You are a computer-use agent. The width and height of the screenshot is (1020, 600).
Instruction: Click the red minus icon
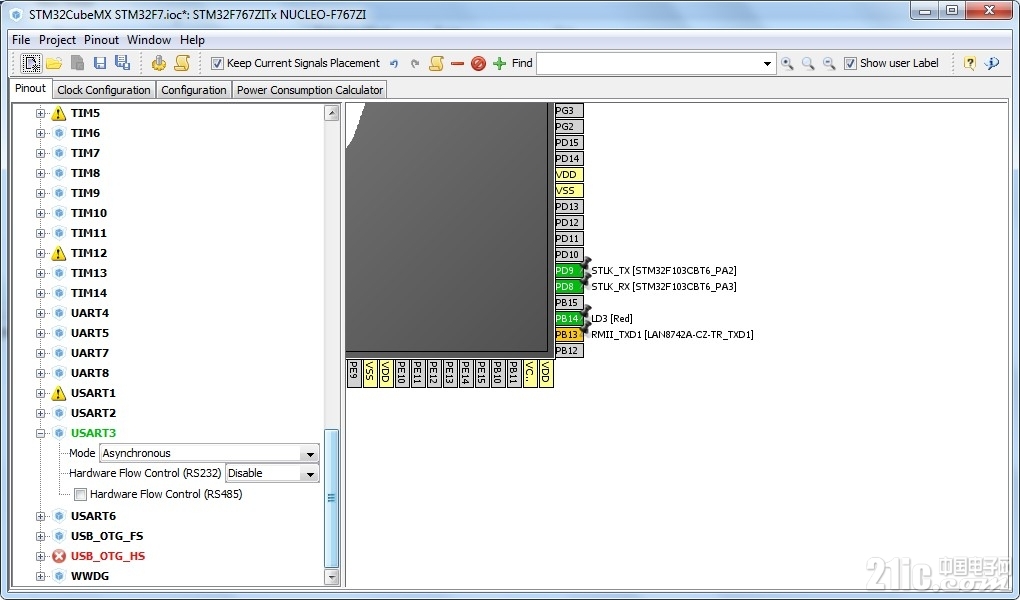457,63
